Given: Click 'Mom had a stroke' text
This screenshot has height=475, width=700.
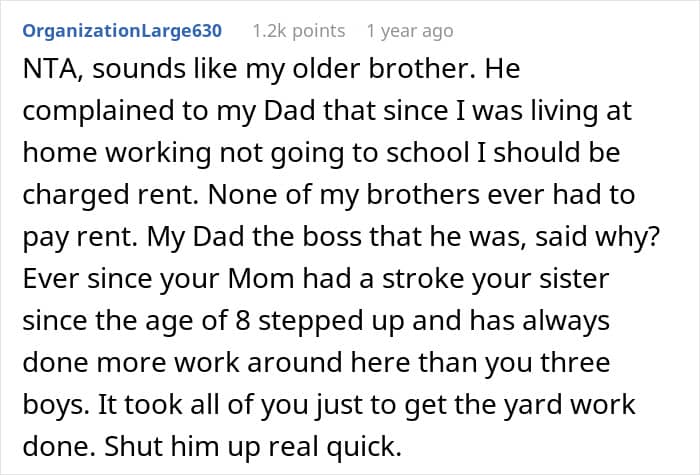Looking at the screenshot, I should (x=346, y=279).
